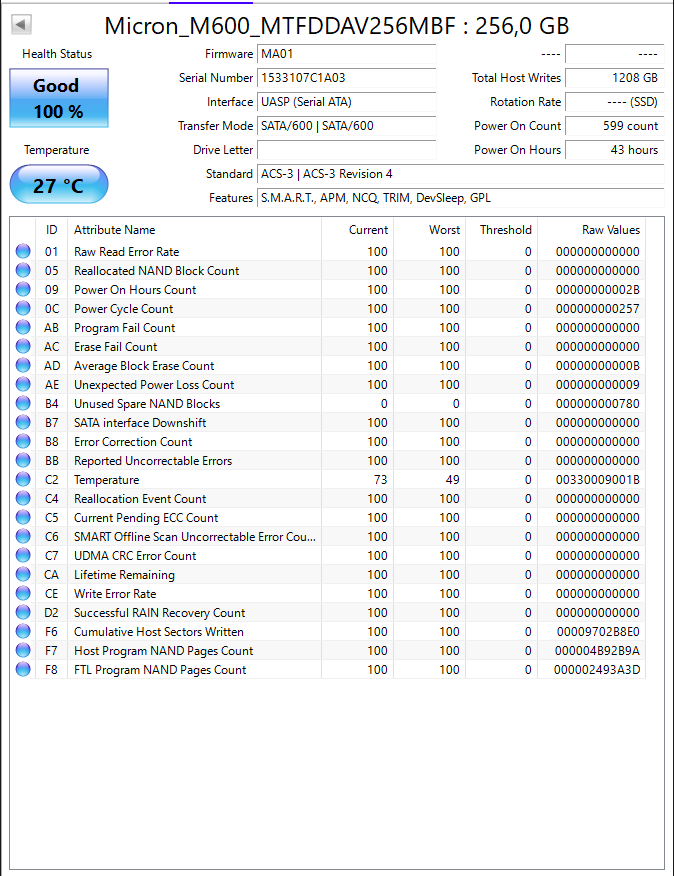Select the status orb for UDMA CRC Error Count
Image resolution: width=674 pixels, height=876 pixels.
click(23, 555)
